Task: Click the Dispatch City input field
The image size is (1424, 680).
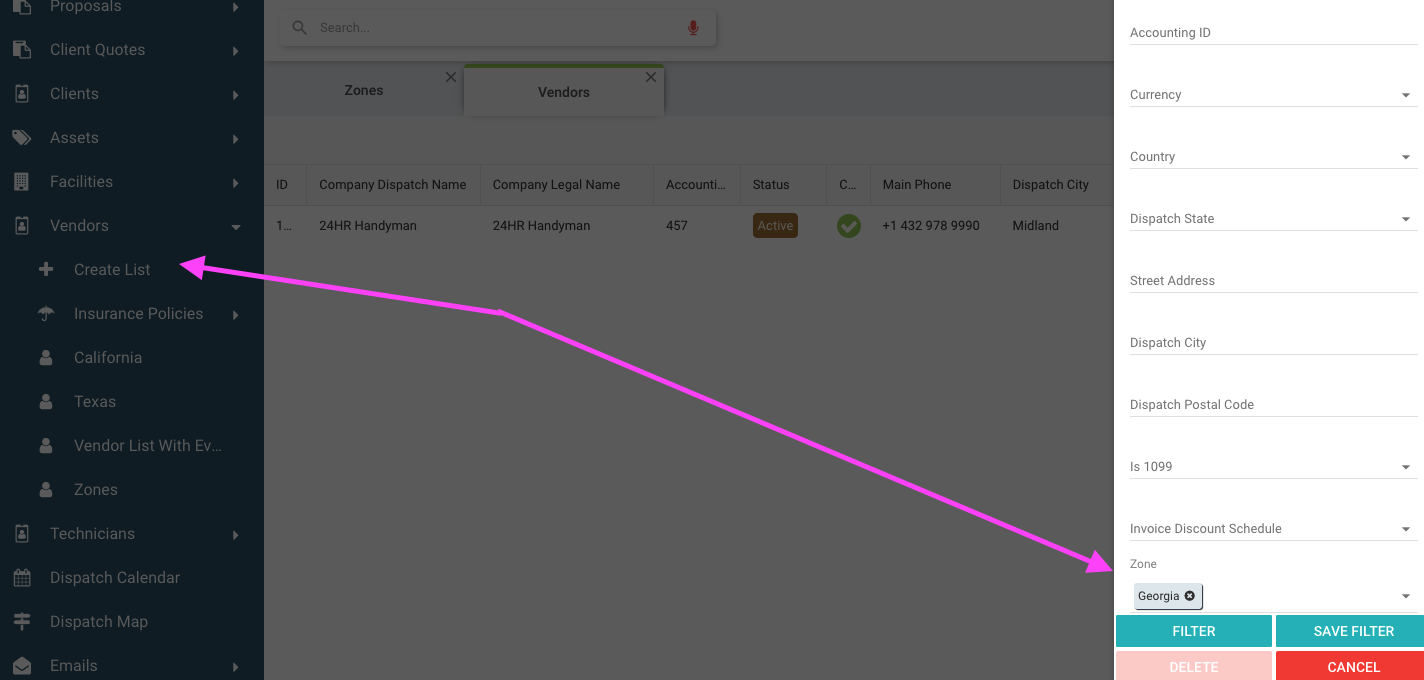Action: 1272,343
